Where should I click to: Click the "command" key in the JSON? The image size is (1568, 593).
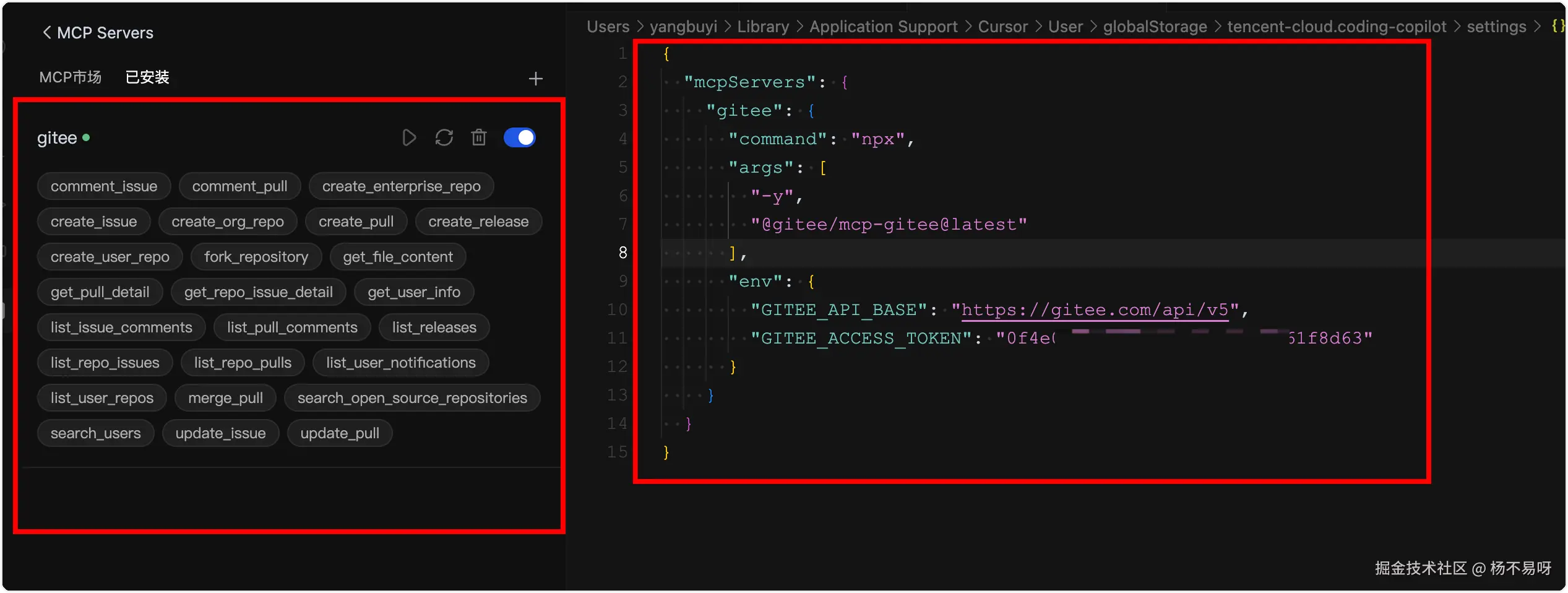click(777, 139)
